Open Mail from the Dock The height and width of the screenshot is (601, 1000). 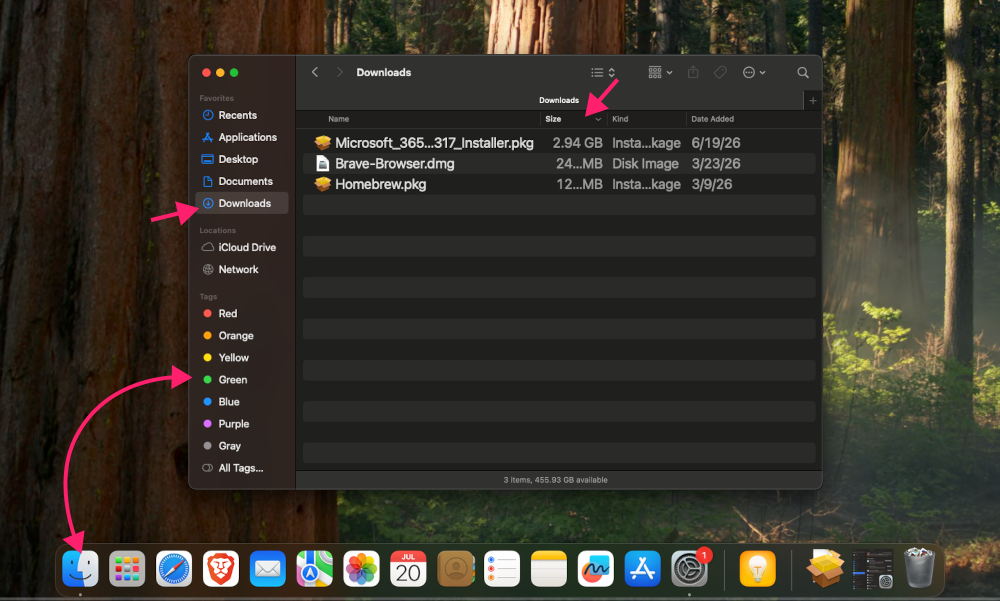[267, 568]
